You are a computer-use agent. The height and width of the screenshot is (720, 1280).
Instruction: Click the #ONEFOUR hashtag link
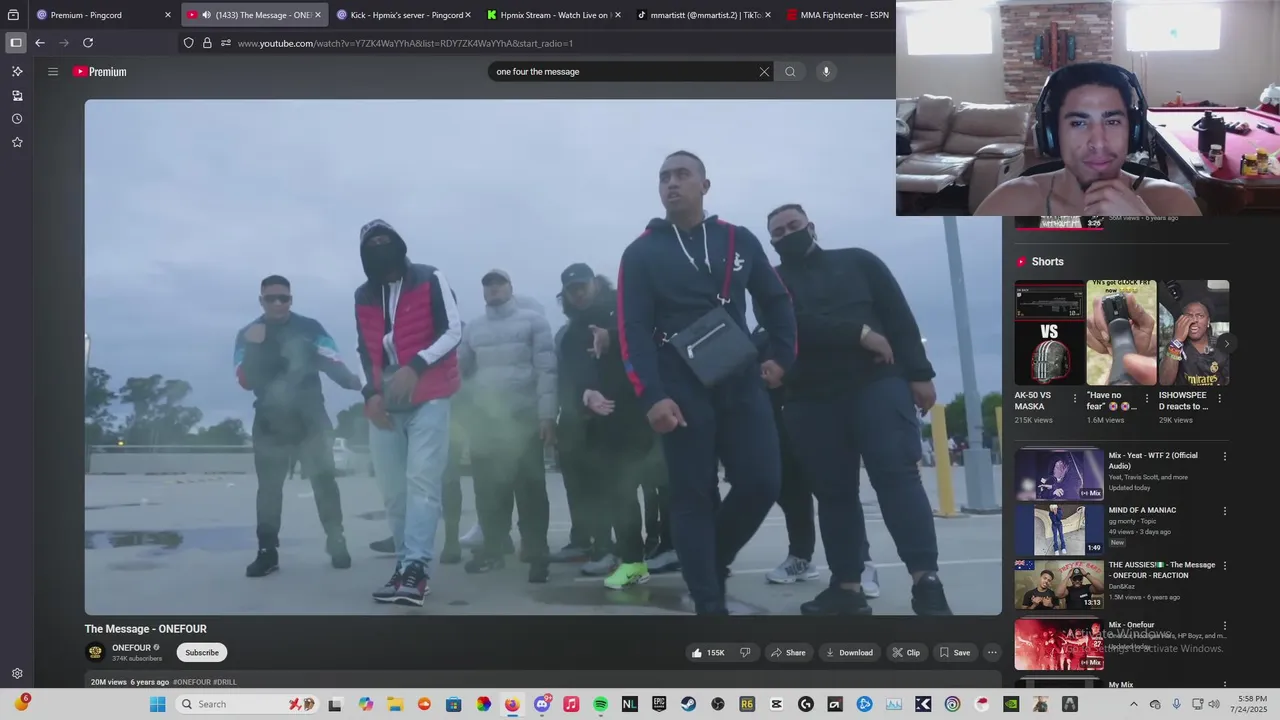[192, 682]
